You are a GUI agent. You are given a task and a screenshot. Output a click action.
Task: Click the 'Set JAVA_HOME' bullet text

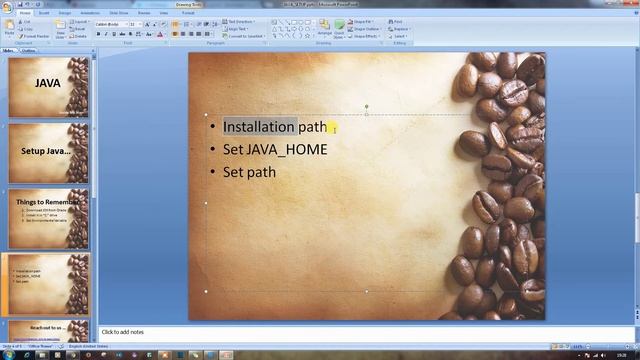275,149
